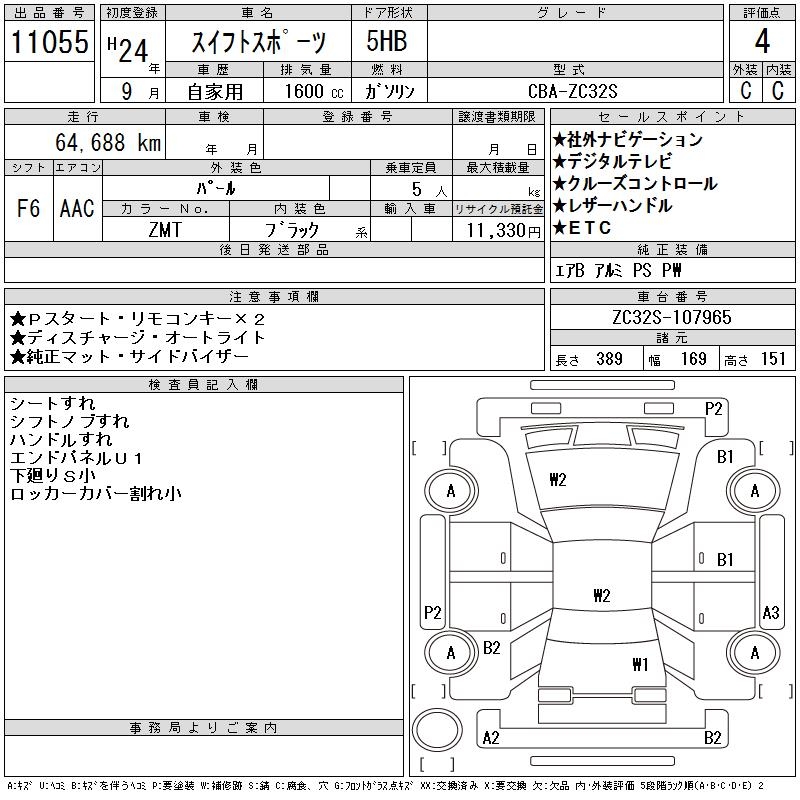This screenshot has height=800, width=800.
Task: Select lot number 11055
Action: click(49, 43)
